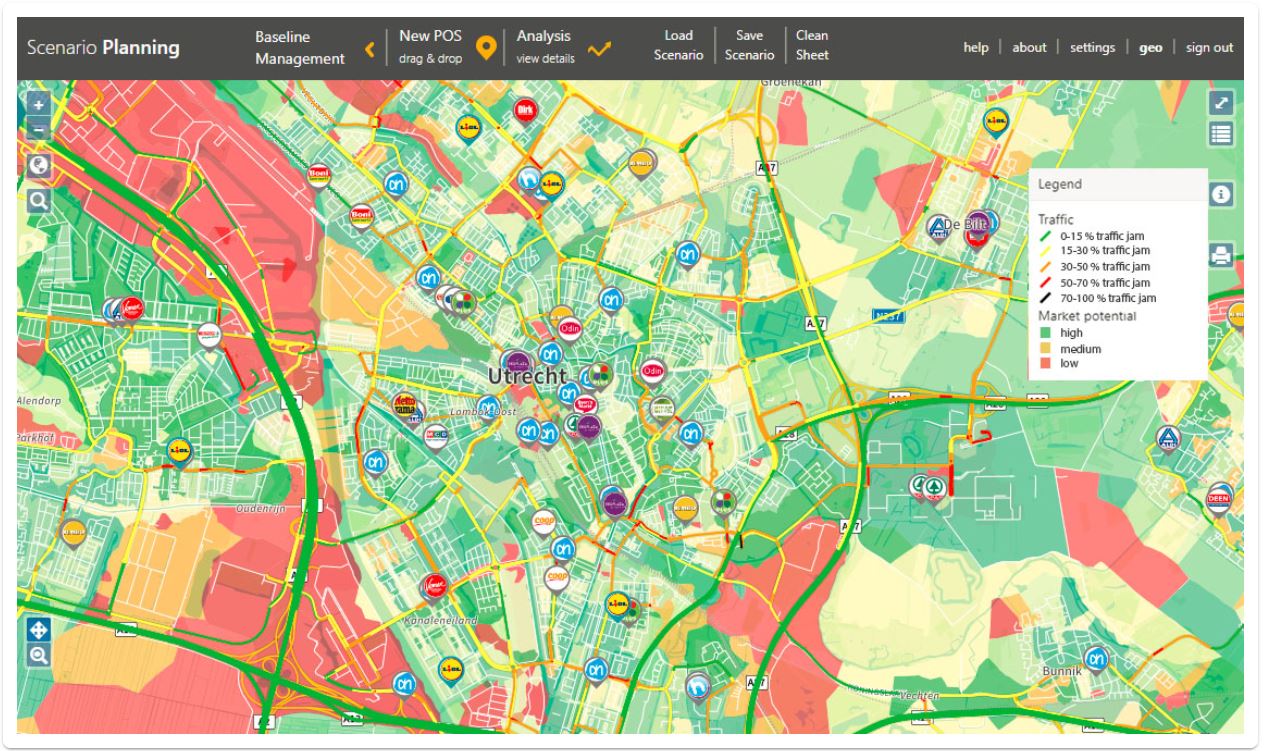The height and width of the screenshot is (751, 1264).
Task: Open Baseline Management
Action: click(299, 48)
